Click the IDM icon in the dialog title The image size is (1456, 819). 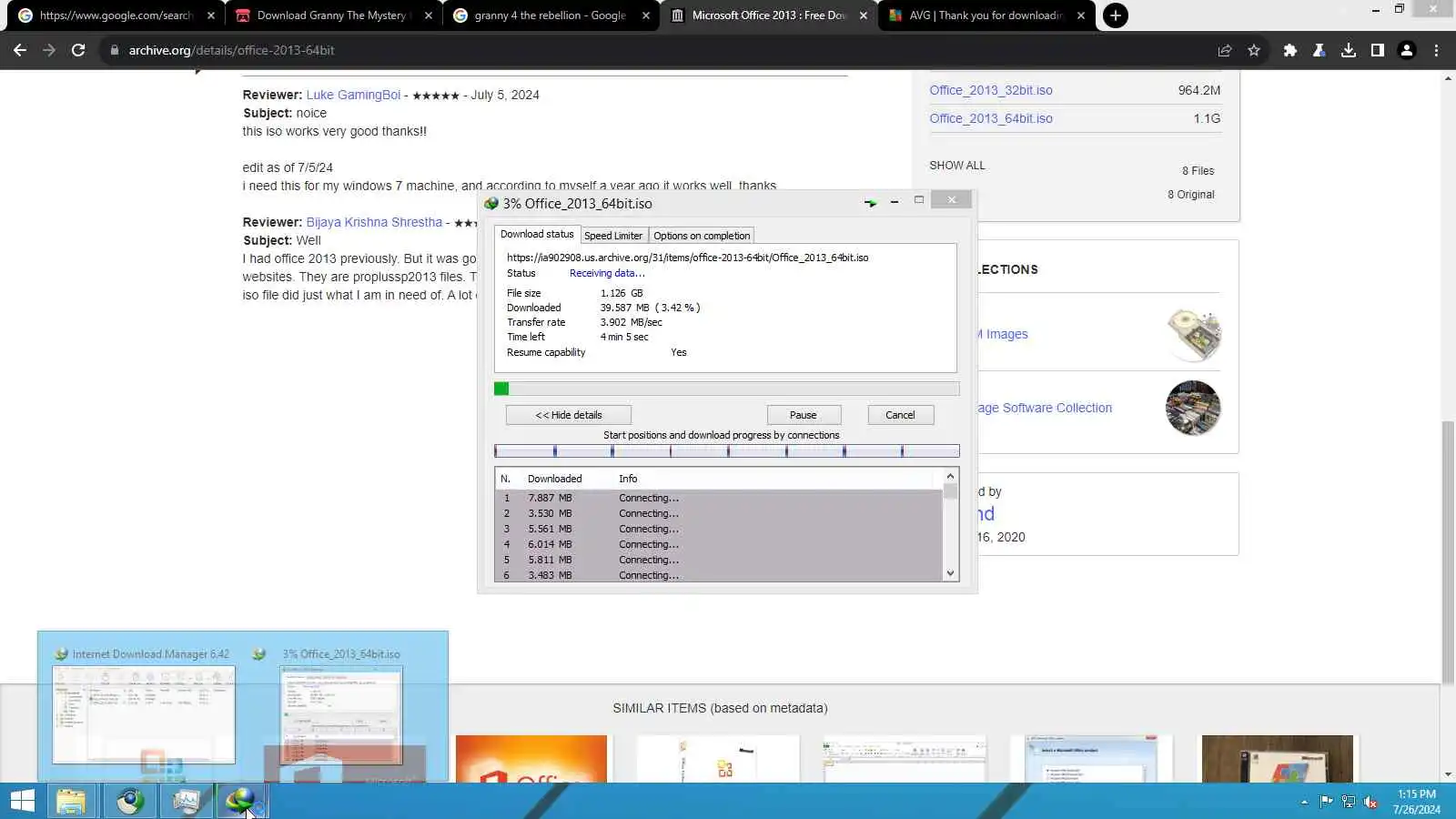[491, 204]
